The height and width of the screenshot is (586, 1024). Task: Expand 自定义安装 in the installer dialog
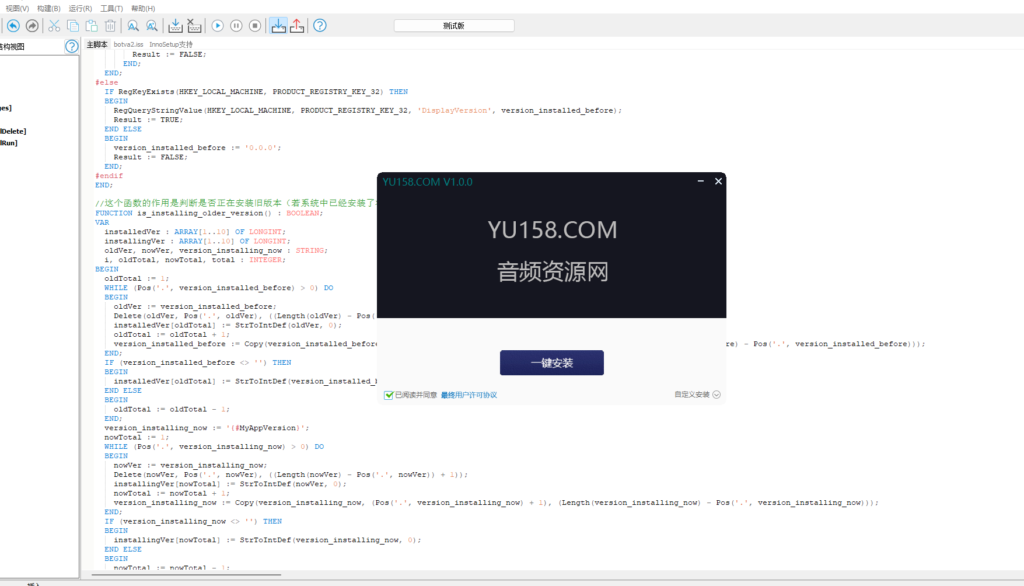(706, 393)
